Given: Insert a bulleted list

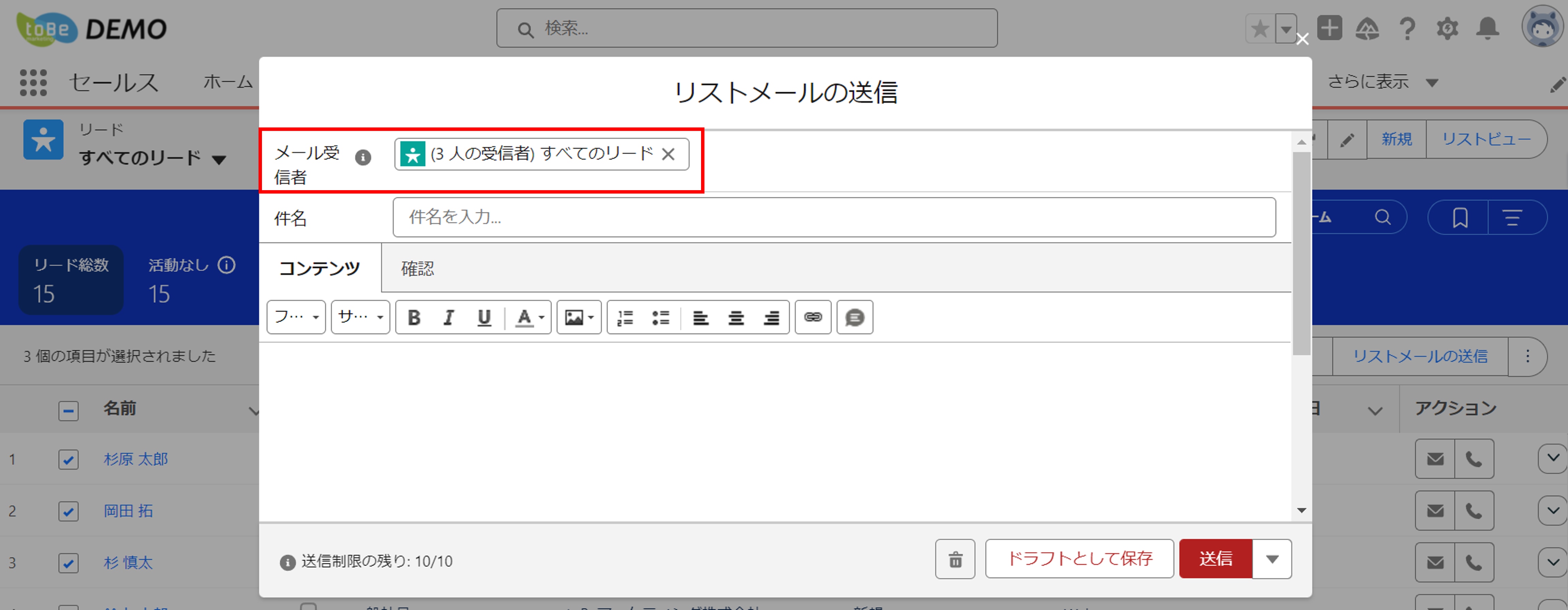Looking at the screenshot, I should 661,317.
